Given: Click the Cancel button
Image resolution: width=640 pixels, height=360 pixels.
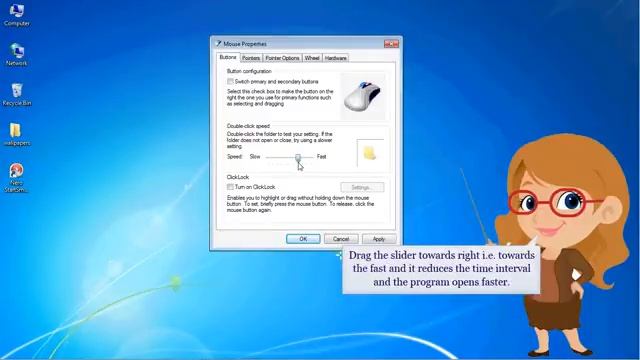Looking at the screenshot, I should pyautogui.click(x=341, y=239).
